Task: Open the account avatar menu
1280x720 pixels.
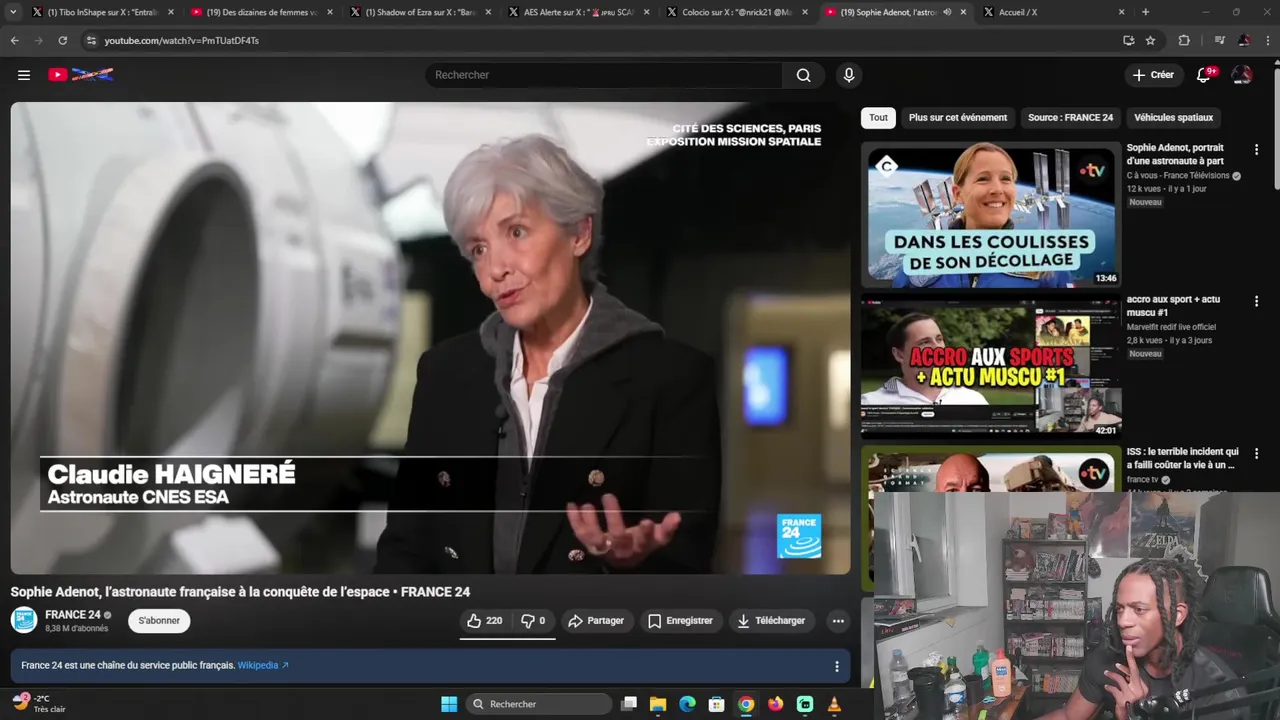Action: point(1242,75)
